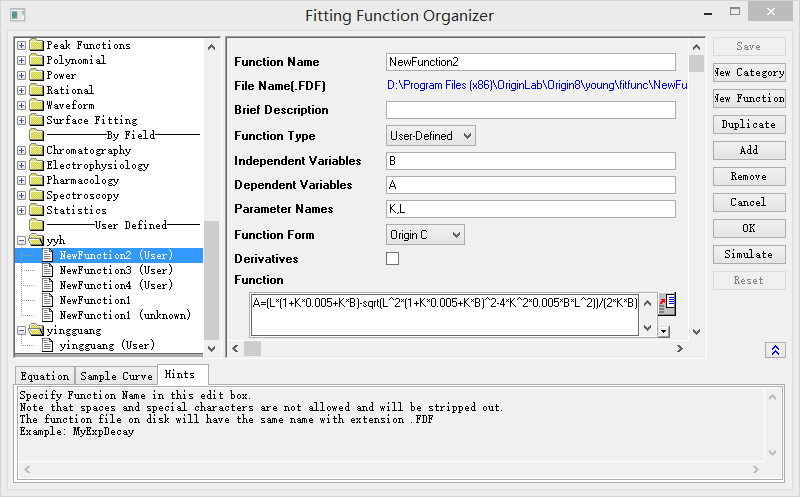Image resolution: width=800 pixels, height=497 pixels.
Task: Click the Duplicate button
Action: 748,124
